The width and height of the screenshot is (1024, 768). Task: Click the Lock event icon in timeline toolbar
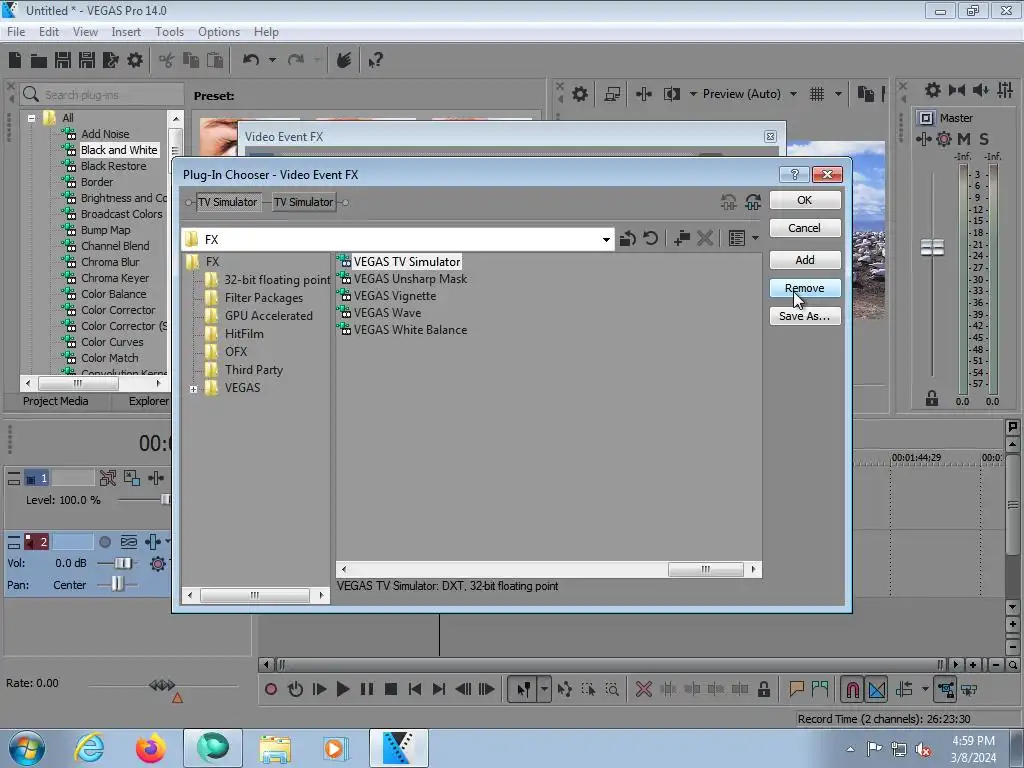[763, 689]
